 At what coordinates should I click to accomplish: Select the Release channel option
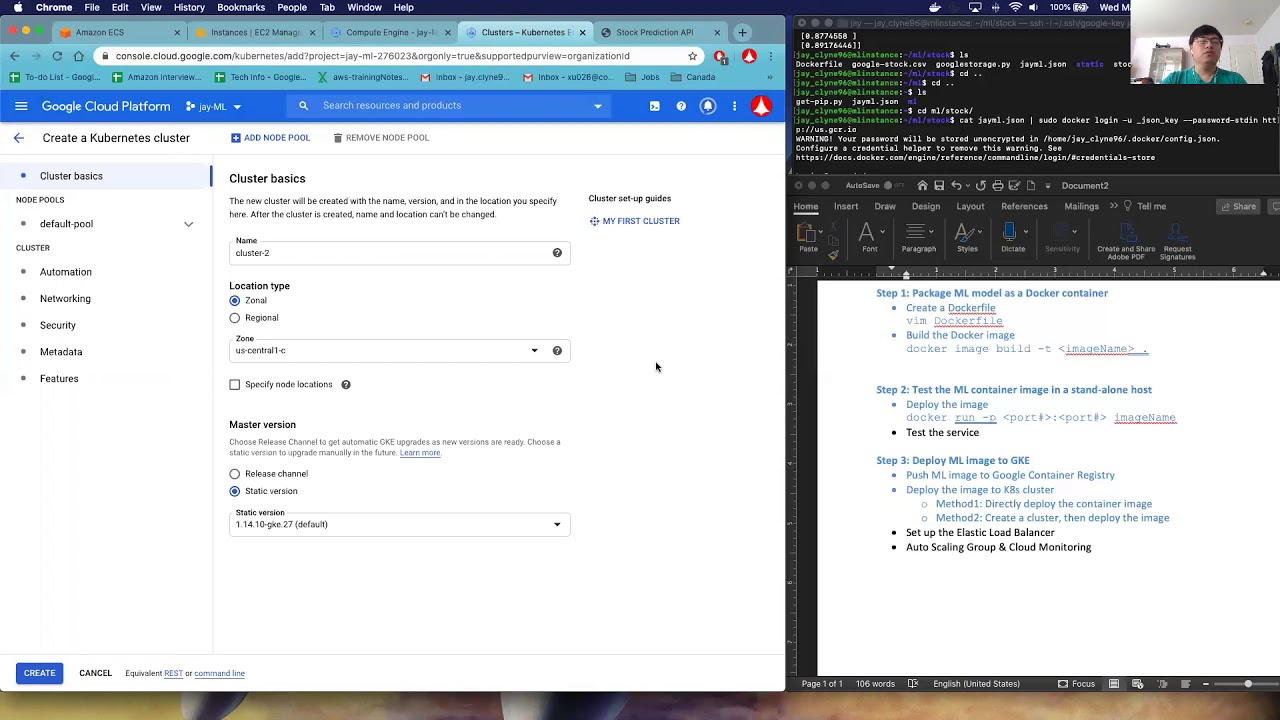coord(235,474)
